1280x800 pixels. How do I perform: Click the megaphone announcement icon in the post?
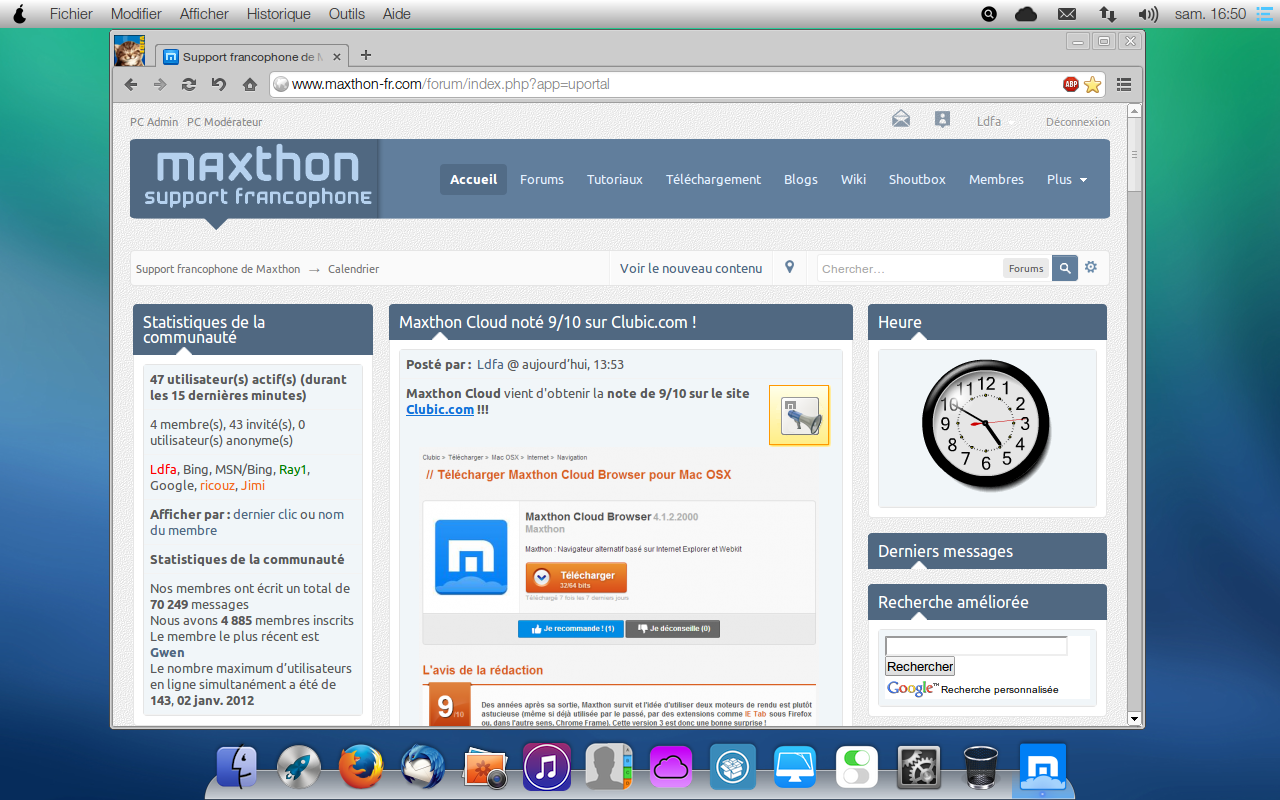[x=799, y=415]
